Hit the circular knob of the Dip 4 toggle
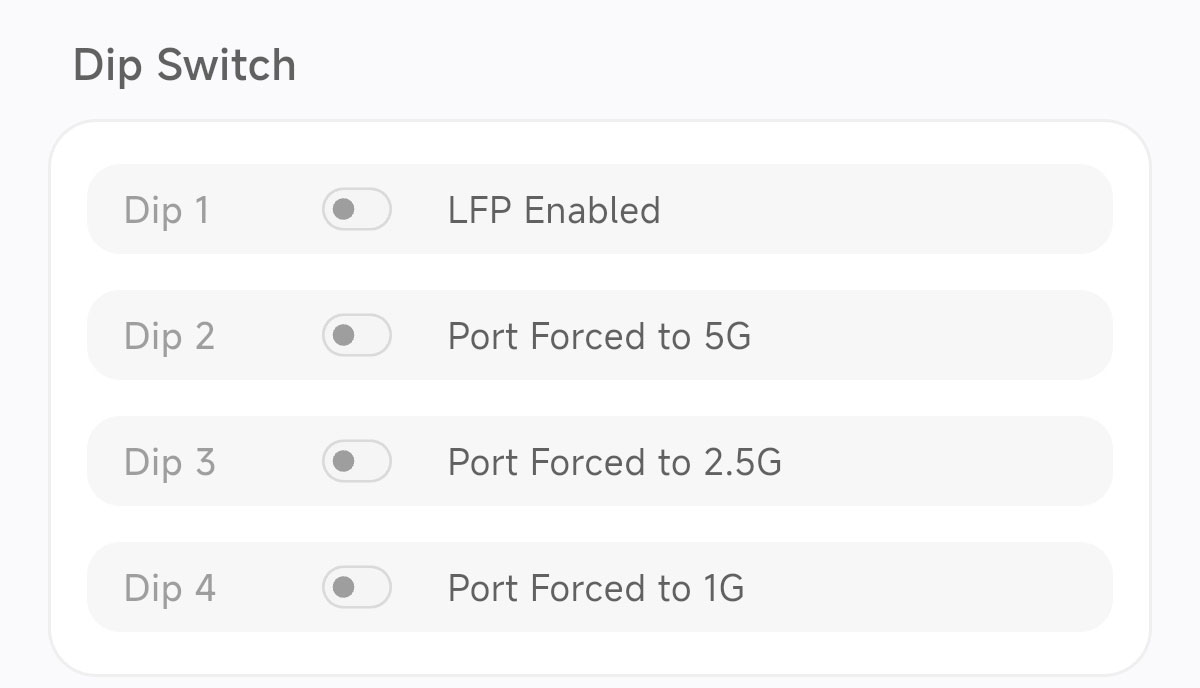This screenshot has width=1200, height=688. pos(343,588)
